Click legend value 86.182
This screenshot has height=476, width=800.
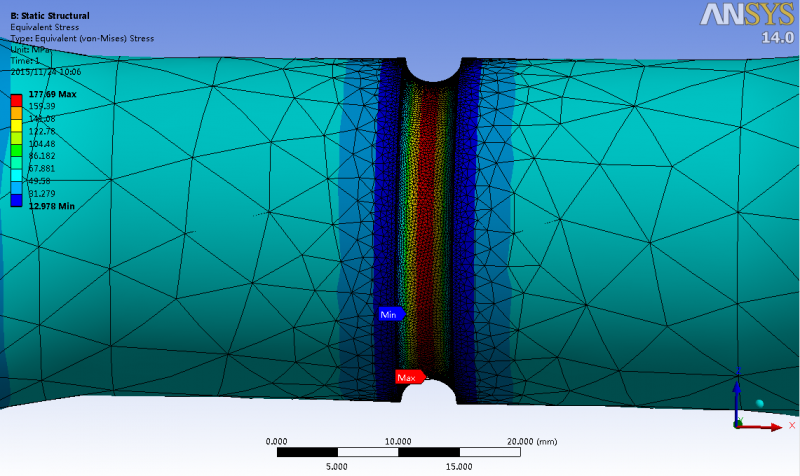click(x=42, y=156)
